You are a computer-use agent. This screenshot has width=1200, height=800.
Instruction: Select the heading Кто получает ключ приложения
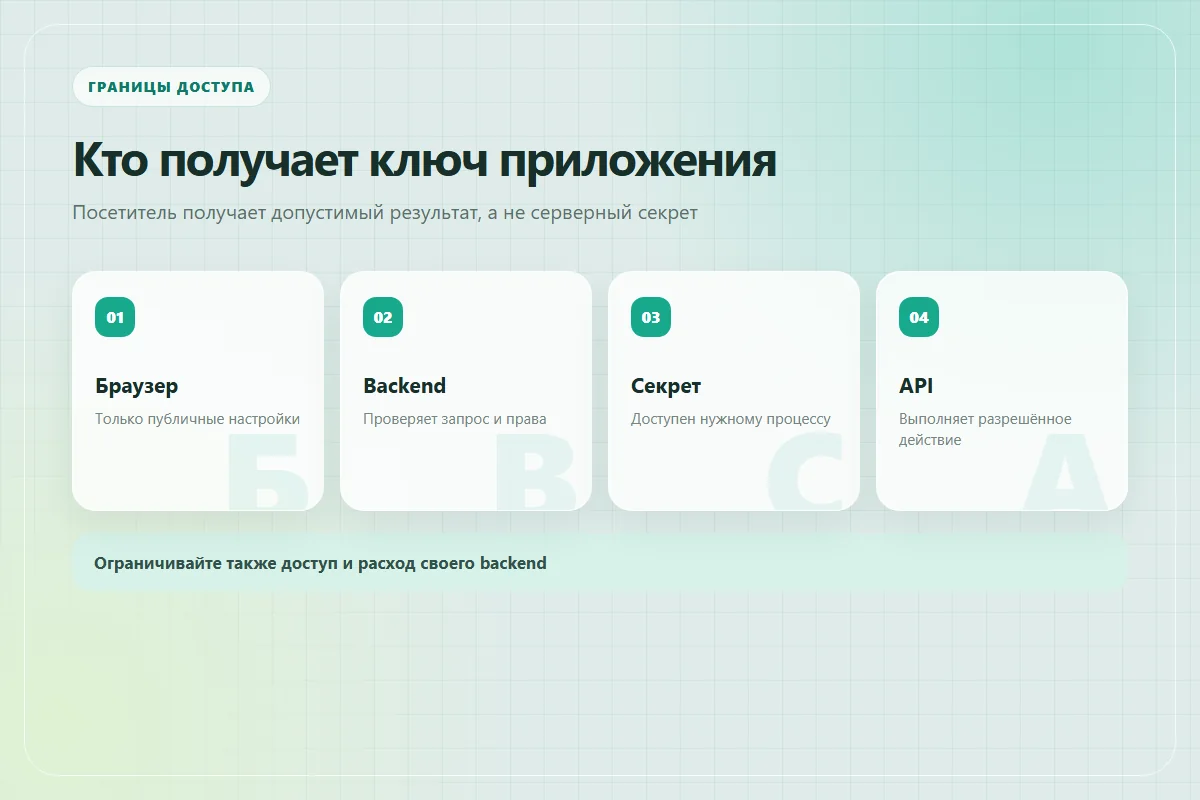pyautogui.click(x=425, y=160)
